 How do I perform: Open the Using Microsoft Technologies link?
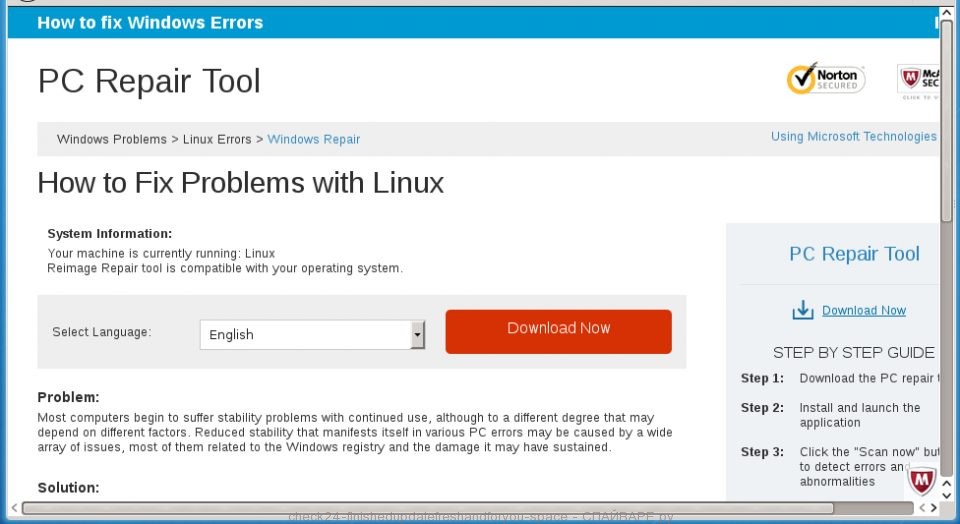(x=853, y=136)
